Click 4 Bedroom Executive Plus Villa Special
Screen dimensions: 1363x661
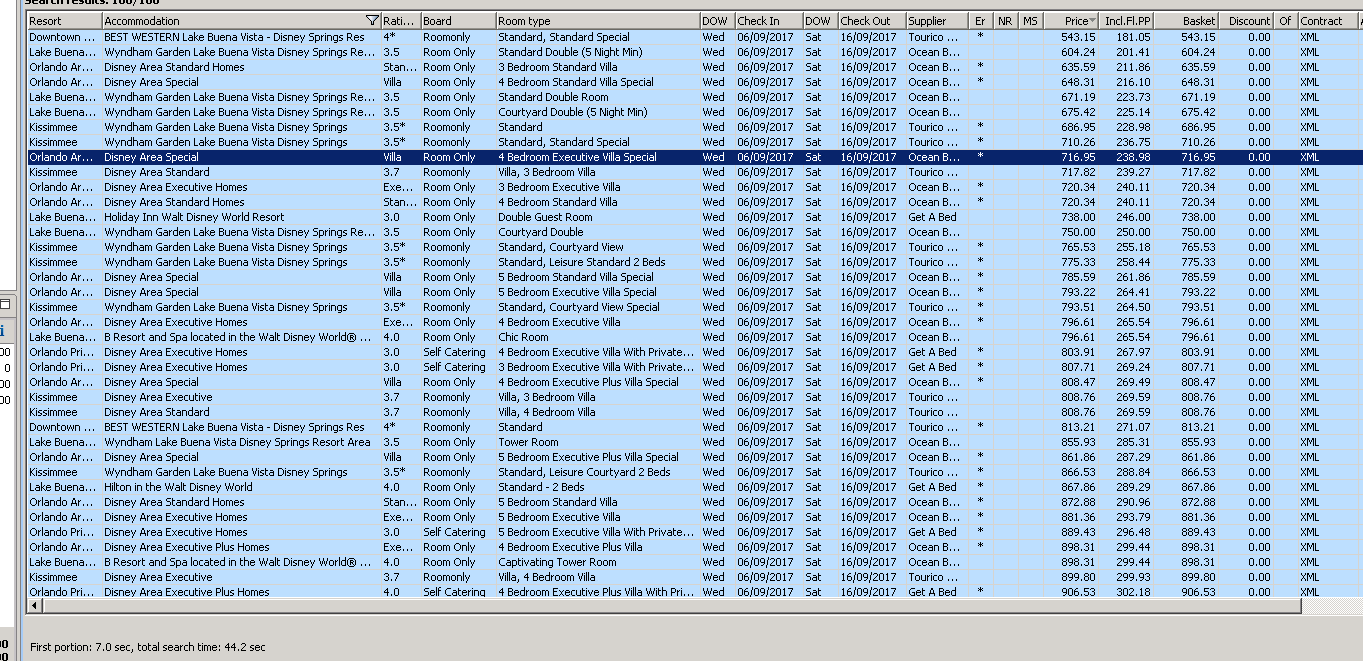tap(588, 382)
